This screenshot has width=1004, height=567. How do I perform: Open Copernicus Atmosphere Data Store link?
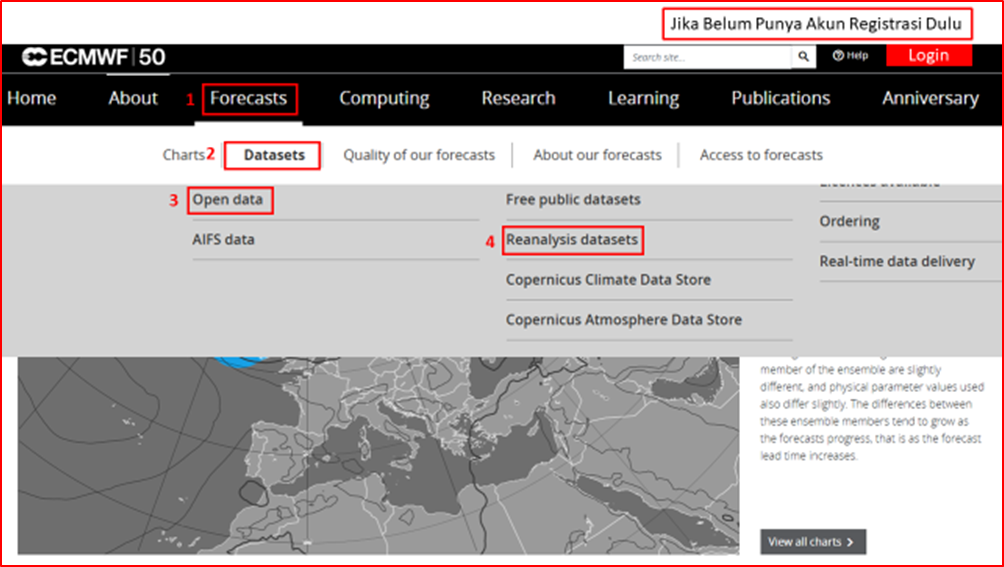624,319
